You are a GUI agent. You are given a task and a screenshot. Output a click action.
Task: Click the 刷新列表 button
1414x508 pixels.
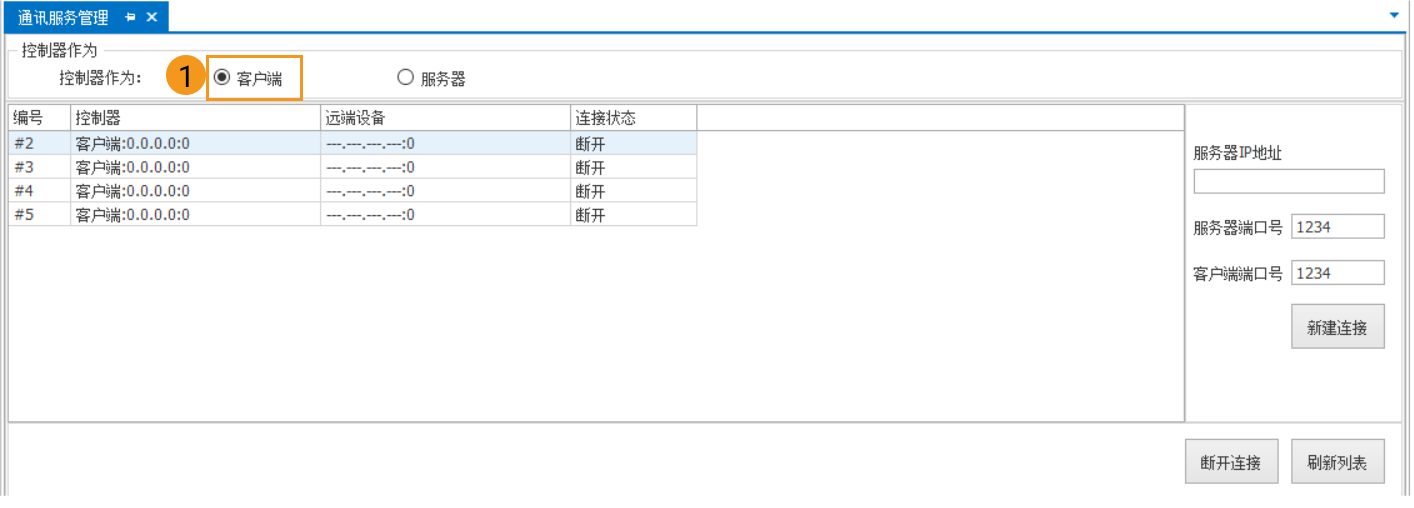pyautogui.click(x=1337, y=463)
